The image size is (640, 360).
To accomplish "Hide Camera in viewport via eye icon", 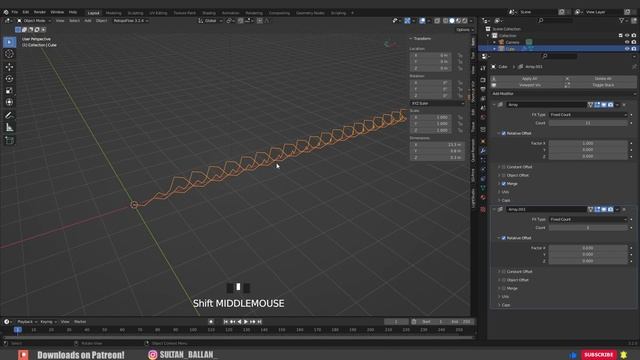I will (x=627, y=42).
